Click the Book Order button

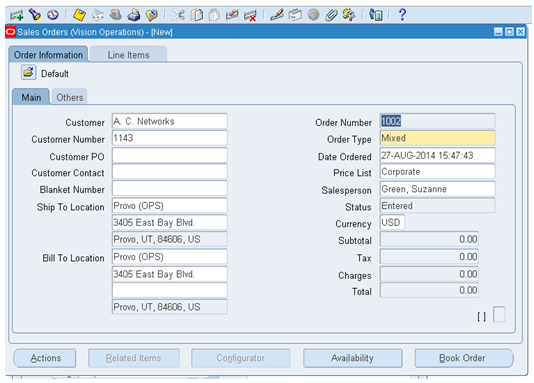point(464,358)
